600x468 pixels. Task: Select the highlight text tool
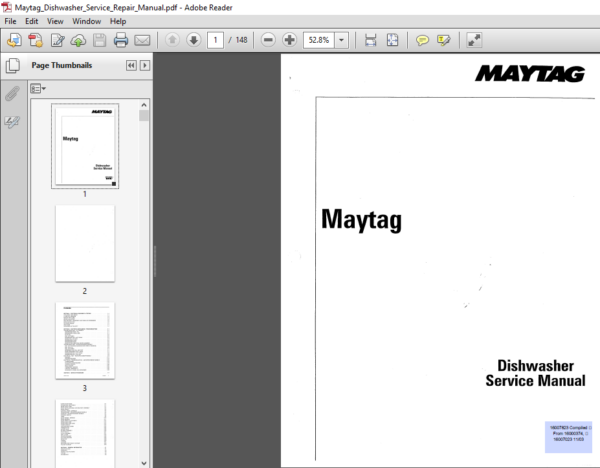coord(443,40)
